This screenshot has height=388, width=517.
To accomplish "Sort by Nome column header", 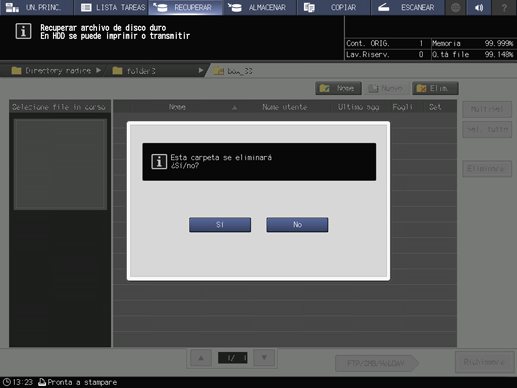I will (x=177, y=107).
